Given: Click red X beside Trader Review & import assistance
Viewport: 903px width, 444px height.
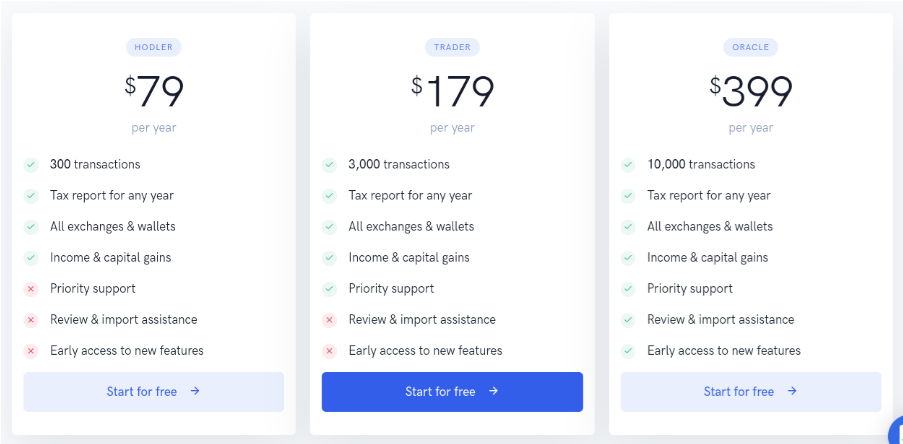Looking at the screenshot, I should (329, 320).
